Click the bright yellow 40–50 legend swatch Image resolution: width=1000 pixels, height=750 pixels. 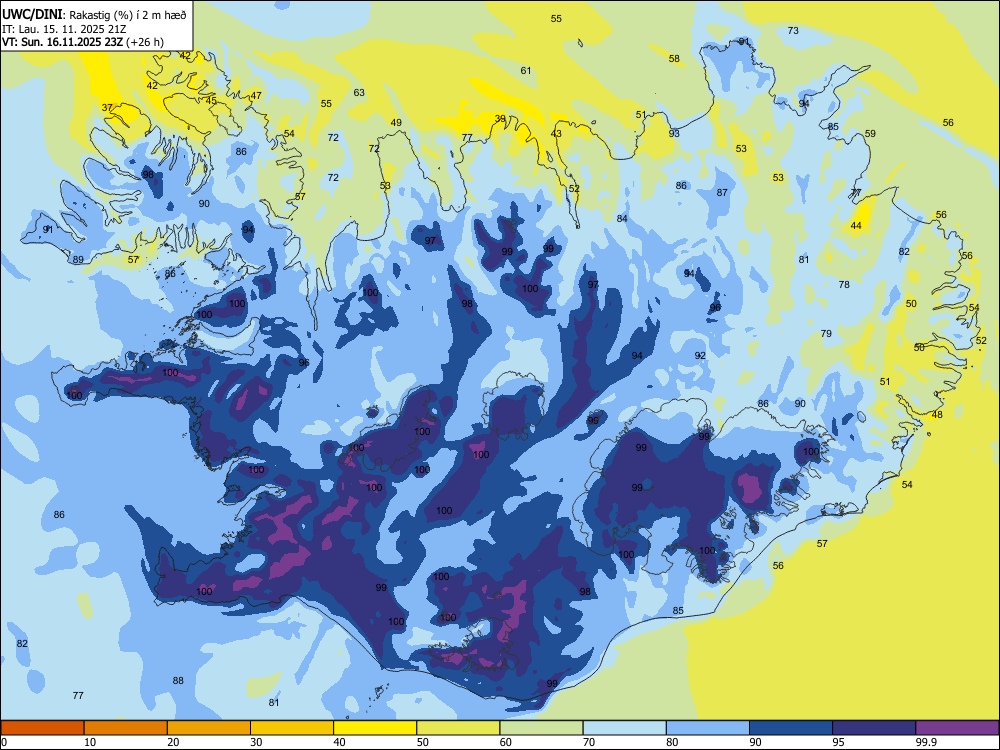(x=375, y=728)
